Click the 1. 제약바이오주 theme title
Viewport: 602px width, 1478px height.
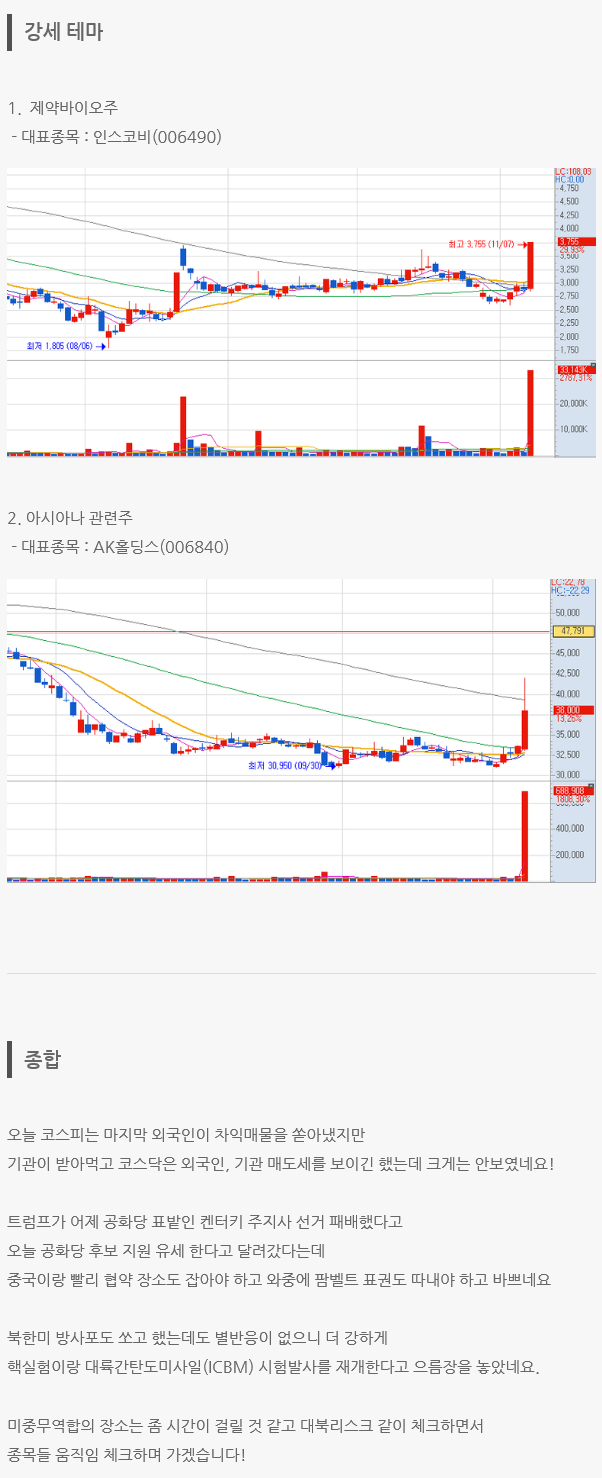click(62, 107)
